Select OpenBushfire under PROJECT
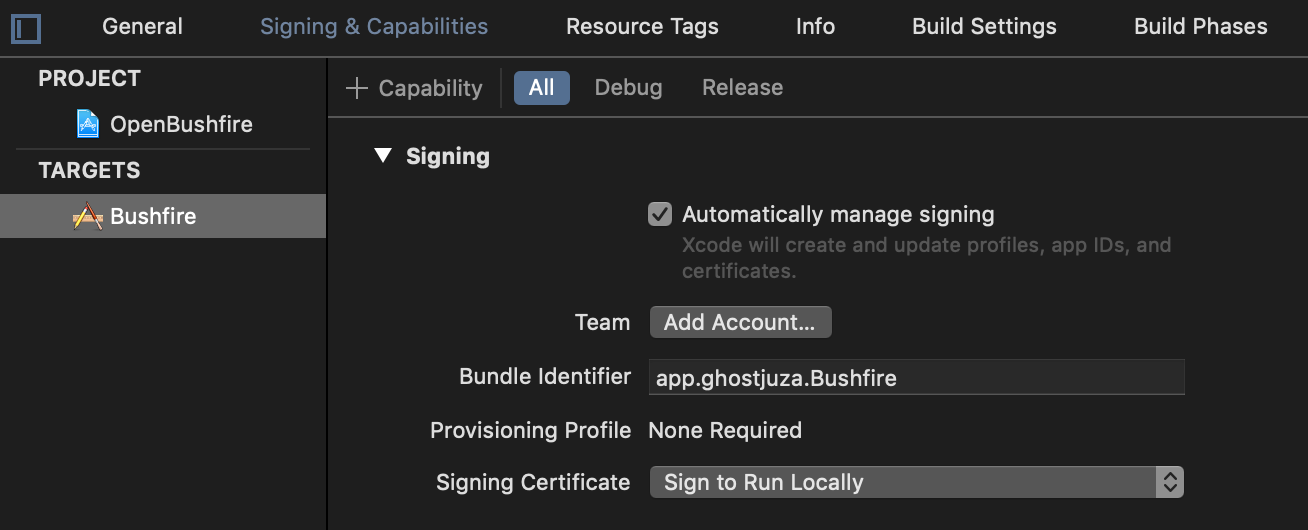The width and height of the screenshot is (1308, 530). (163, 124)
